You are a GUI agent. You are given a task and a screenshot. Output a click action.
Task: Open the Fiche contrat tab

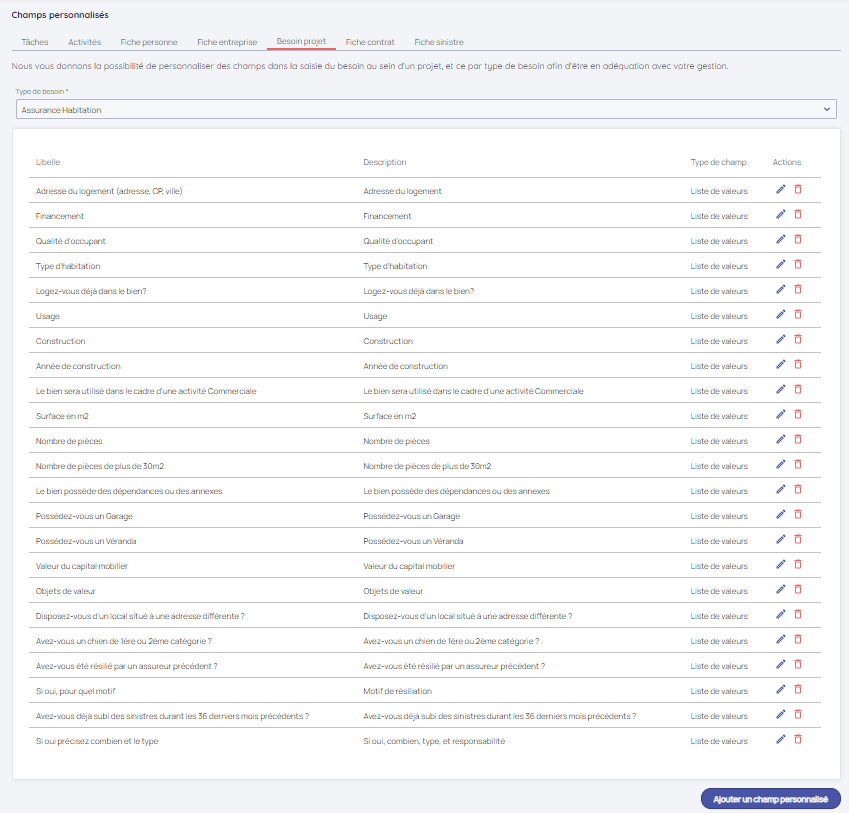[370, 42]
